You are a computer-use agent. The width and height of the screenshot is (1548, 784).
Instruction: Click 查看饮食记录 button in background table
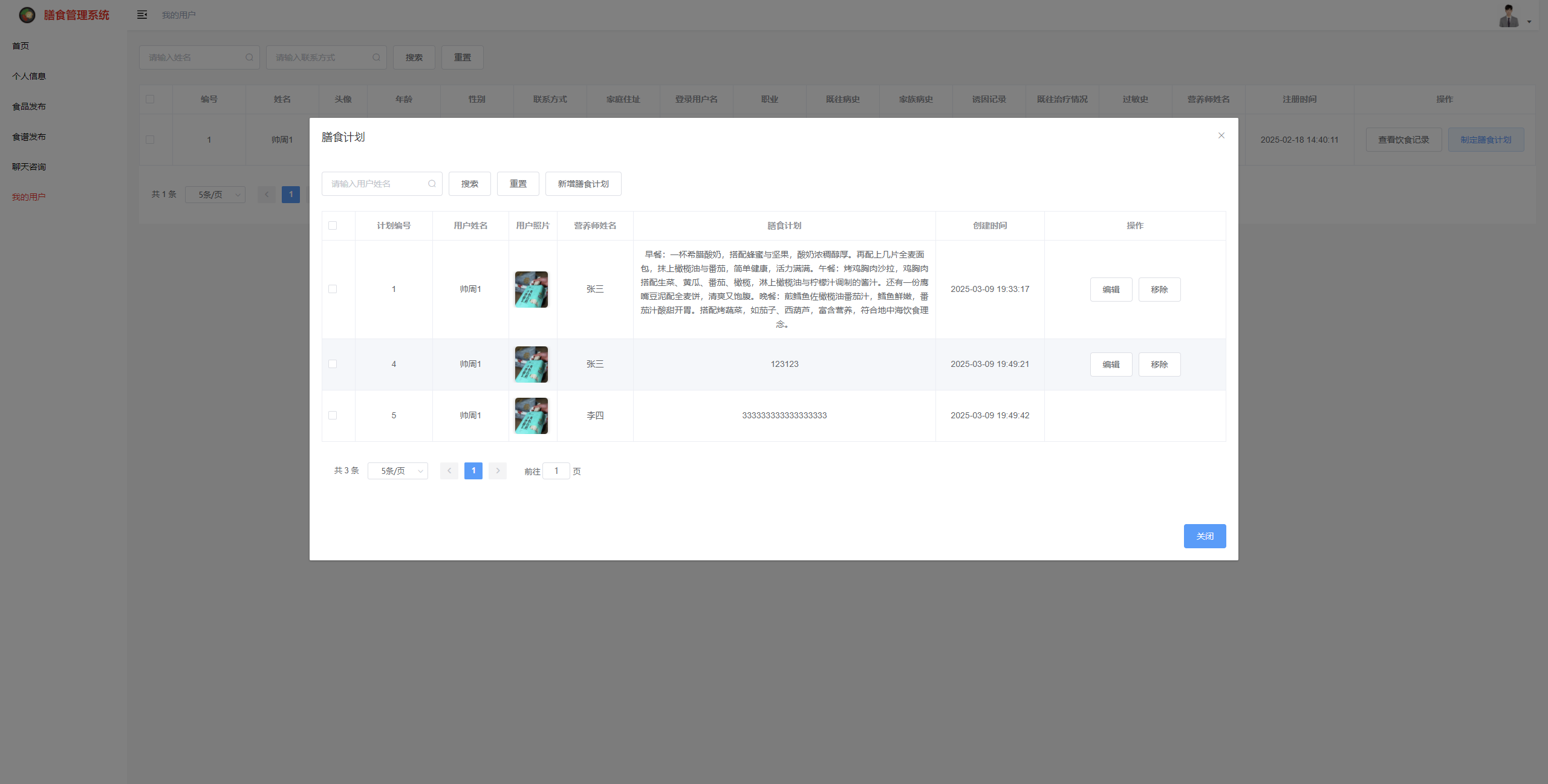[1404, 140]
